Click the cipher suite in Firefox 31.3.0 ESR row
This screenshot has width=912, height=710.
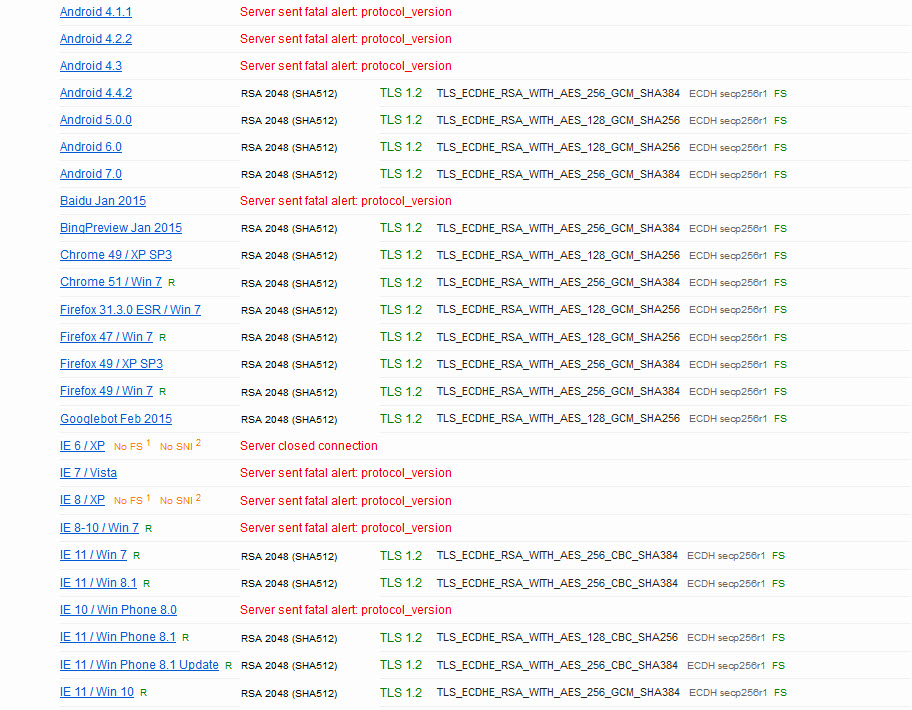tap(558, 309)
